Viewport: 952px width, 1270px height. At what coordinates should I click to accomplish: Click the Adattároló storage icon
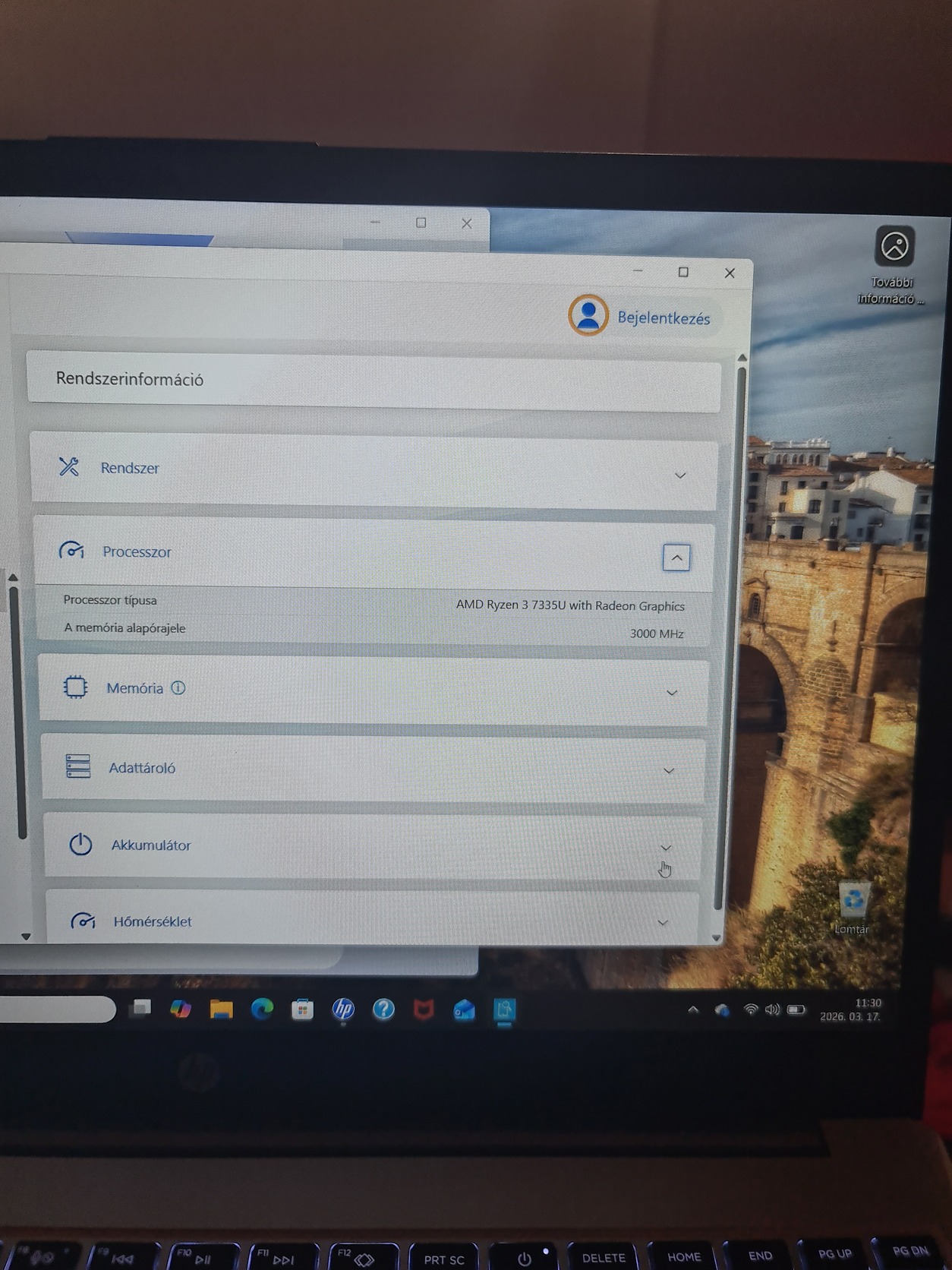(x=77, y=766)
